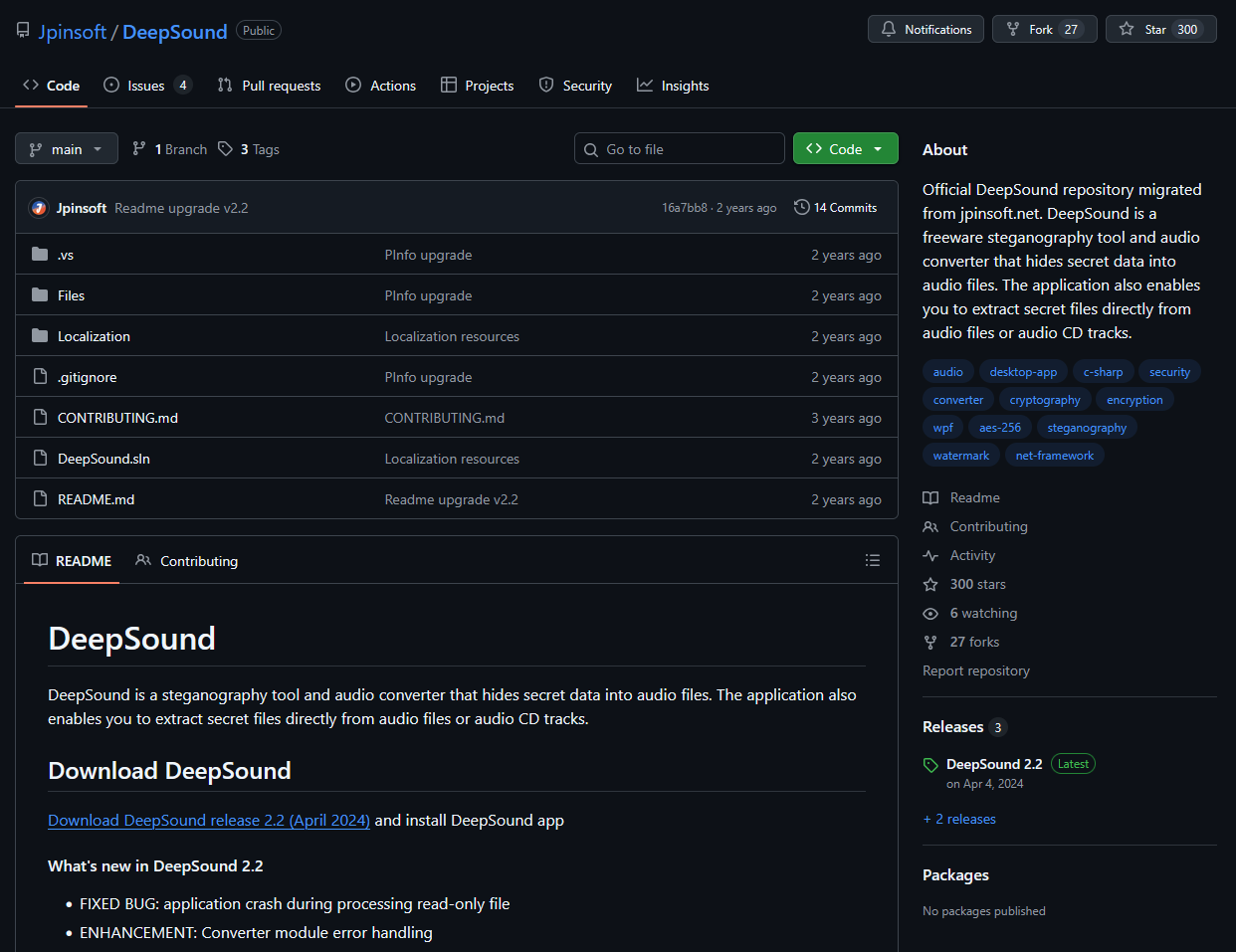The width and height of the screenshot is (1236, 952).
Task: Click the star icon beside 300 stars
Action: click(930, 584)
